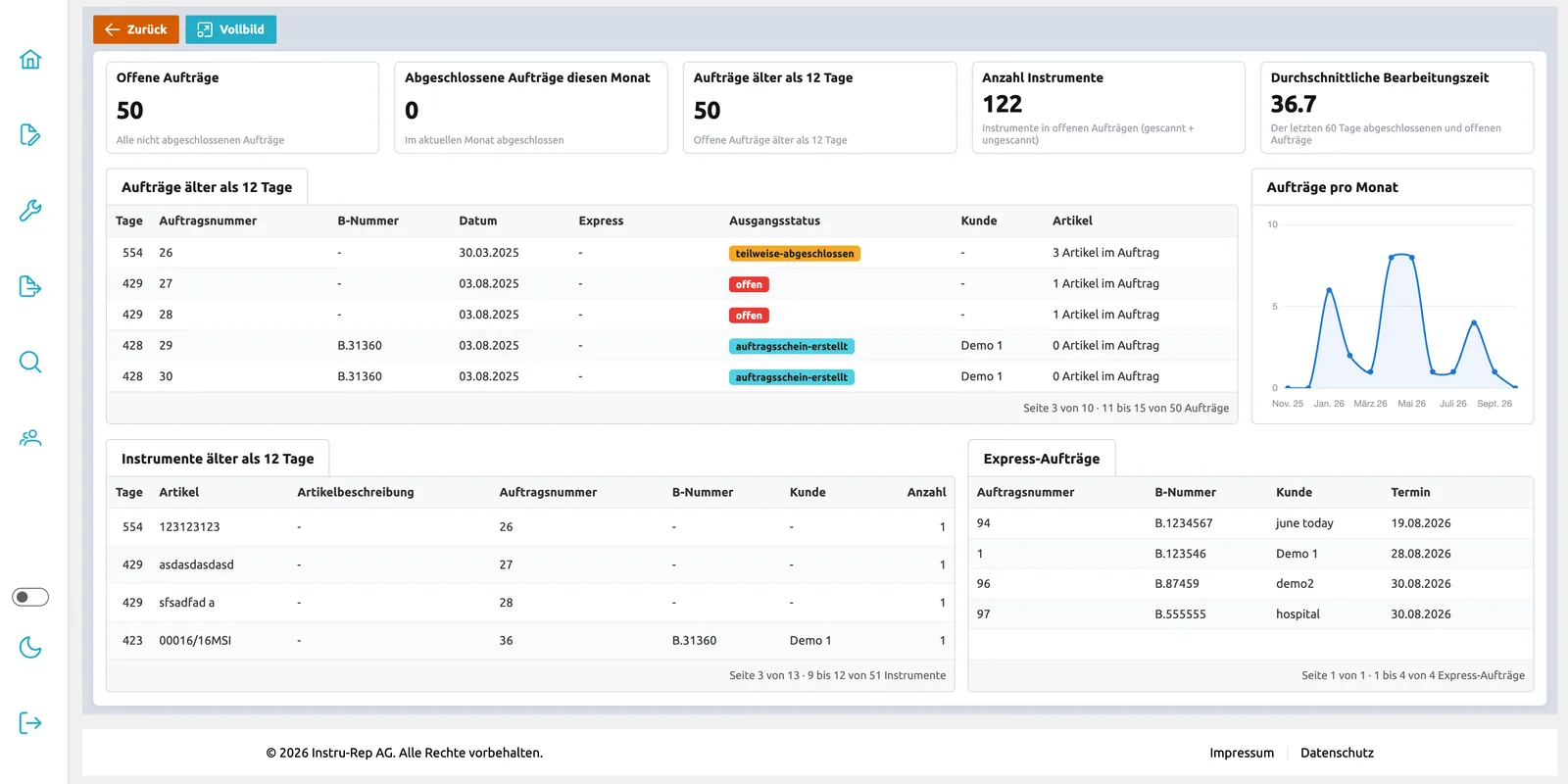Click the Termin column header

pos(1410,493)
